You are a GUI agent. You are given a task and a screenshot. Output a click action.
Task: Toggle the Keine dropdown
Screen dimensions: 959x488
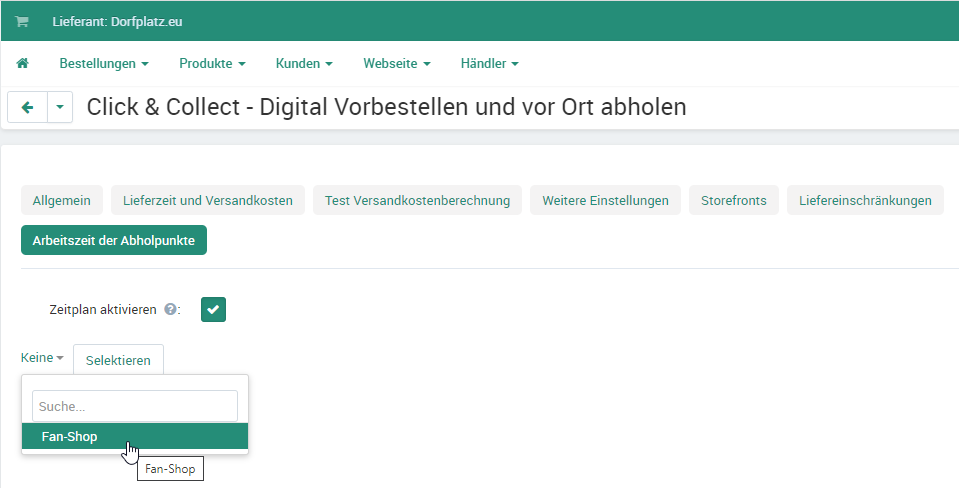coord(42,358)
